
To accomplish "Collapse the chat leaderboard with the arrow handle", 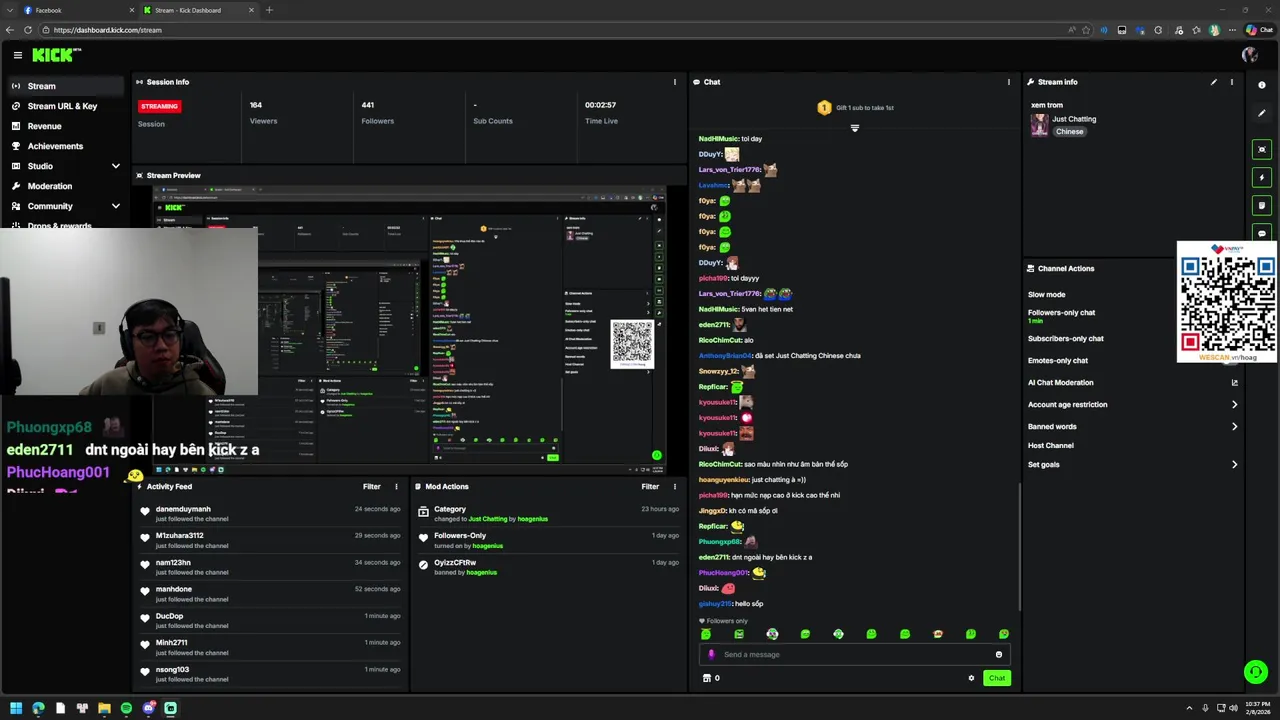I will tap(854, 128).
